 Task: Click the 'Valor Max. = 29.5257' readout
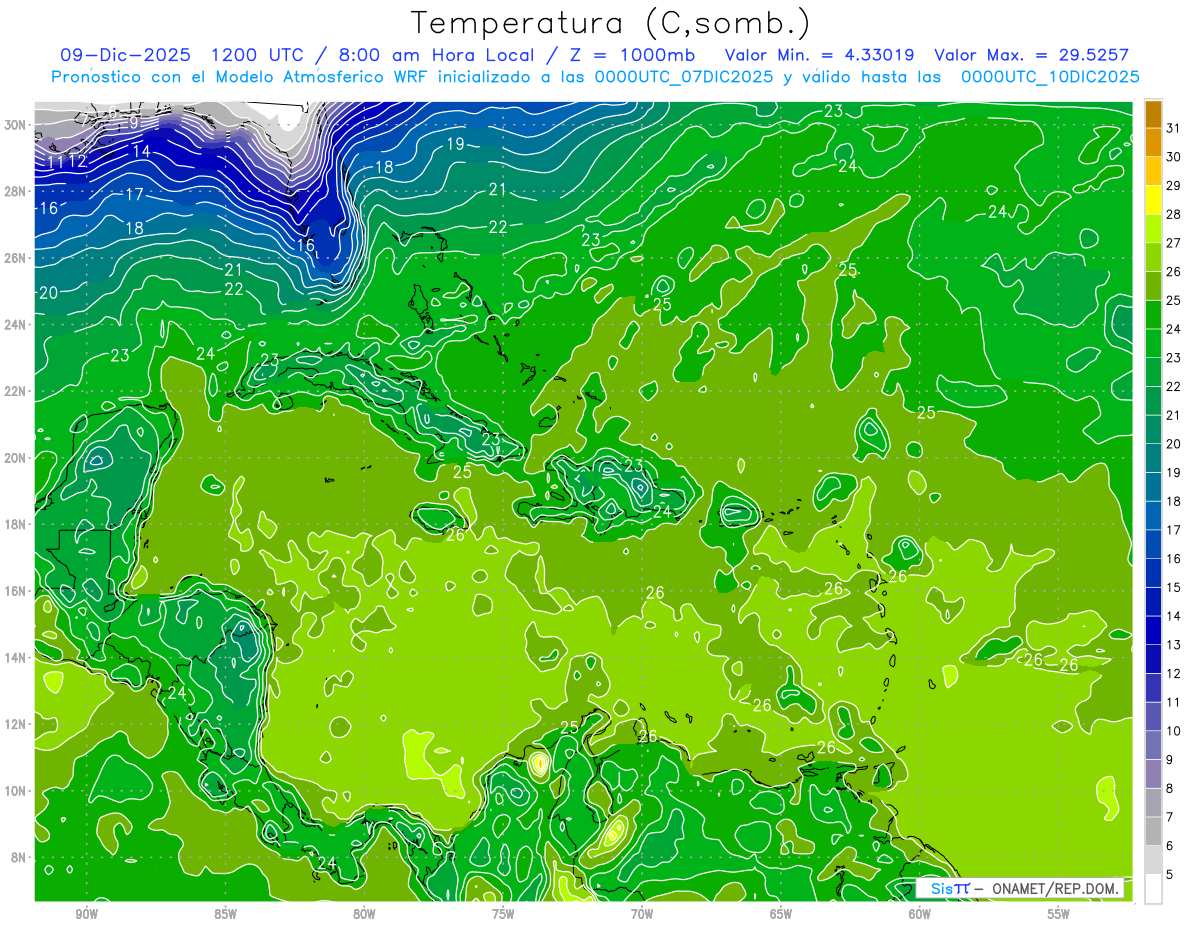[x=1031, y=55]
